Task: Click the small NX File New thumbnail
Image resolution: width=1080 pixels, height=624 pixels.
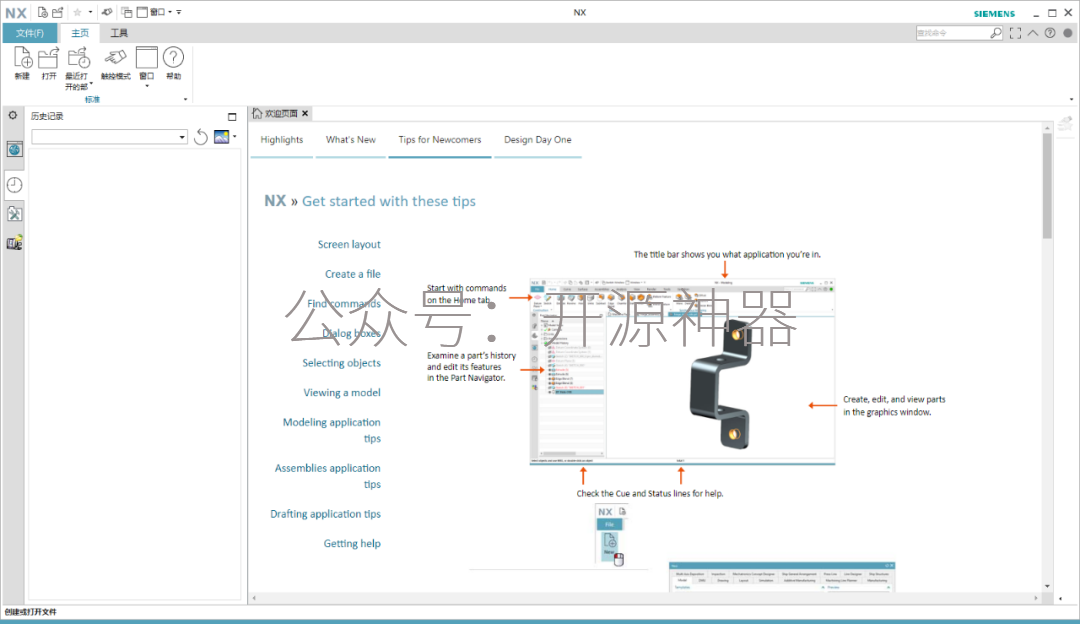Action: (612, 536)
